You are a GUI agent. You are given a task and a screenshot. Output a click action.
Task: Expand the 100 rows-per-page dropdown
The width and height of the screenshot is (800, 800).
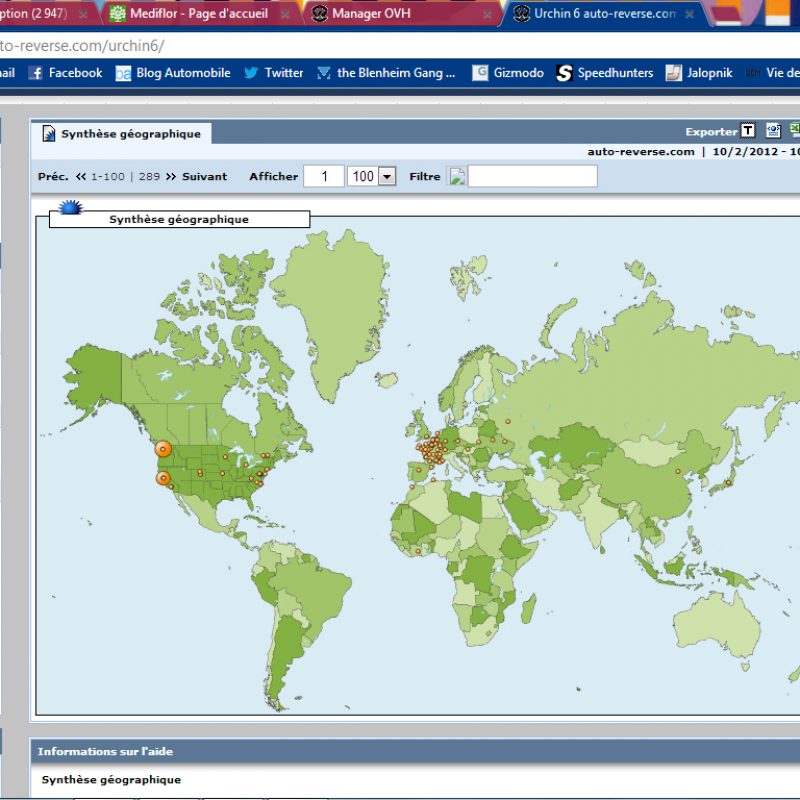pos(387,177)
